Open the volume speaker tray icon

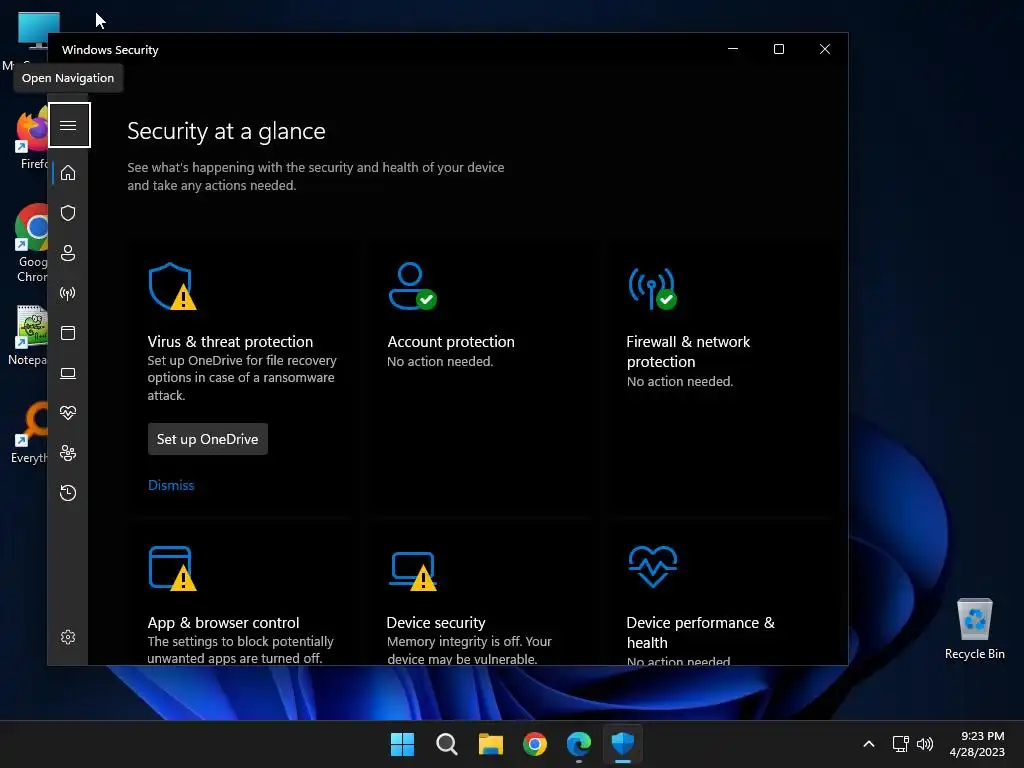tap(925, 744)
